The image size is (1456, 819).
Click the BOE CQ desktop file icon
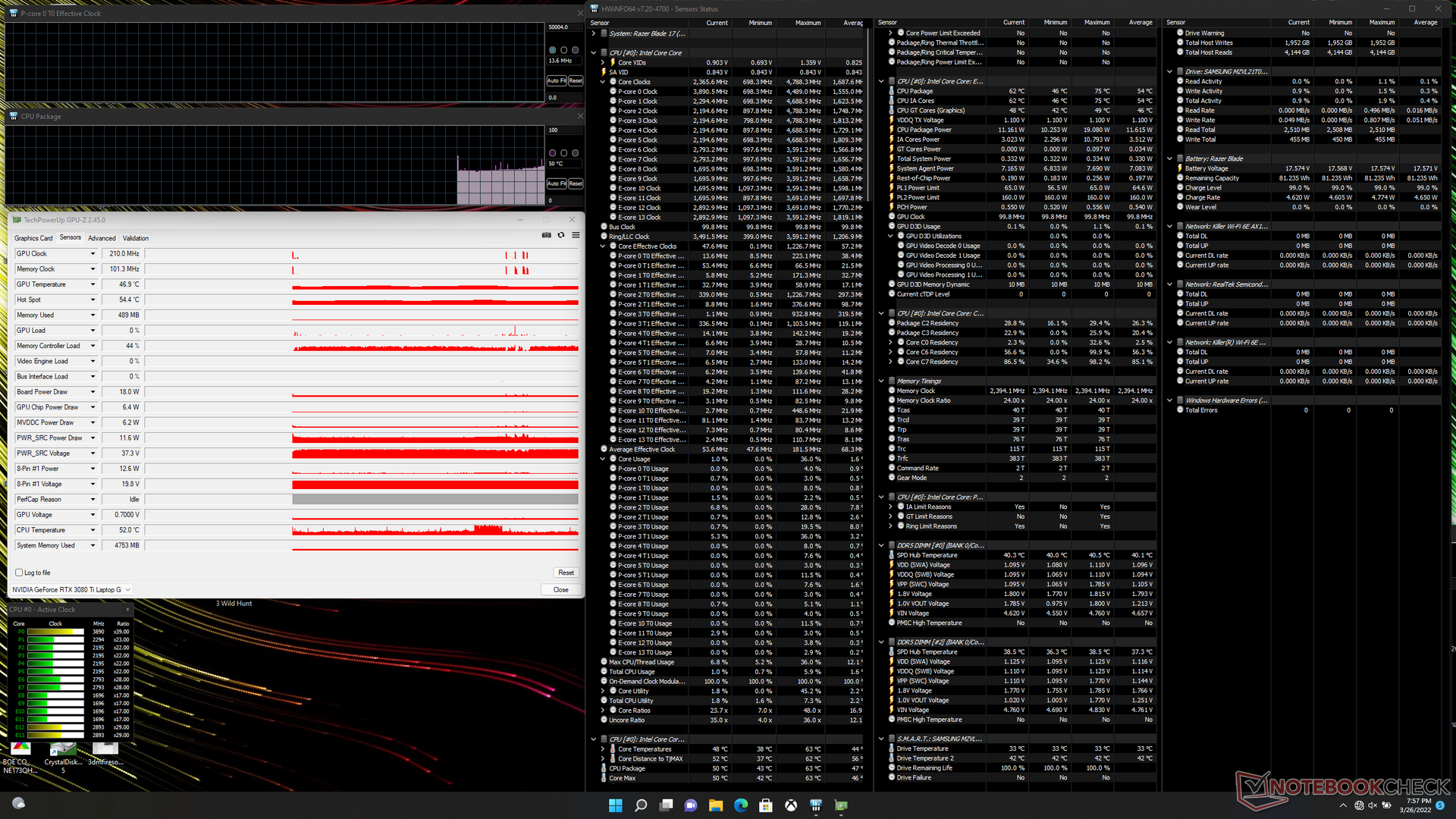[x=20, y=757]
